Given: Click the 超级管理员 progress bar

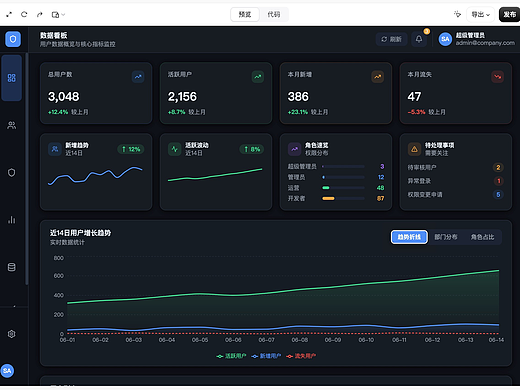Looking at the screenshot, I should [x=343, y=166].
